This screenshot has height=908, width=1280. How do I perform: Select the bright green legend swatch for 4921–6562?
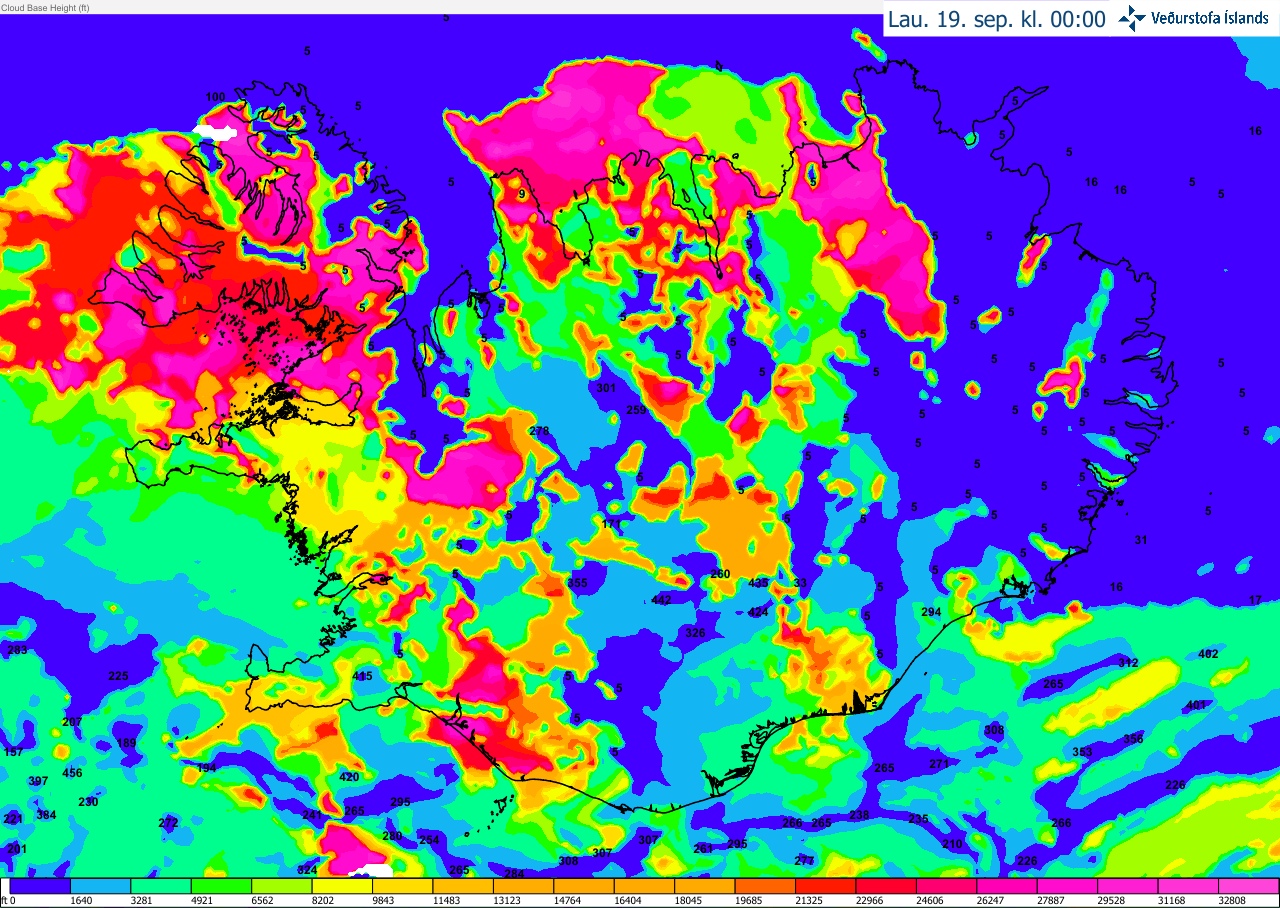pos(221,886)
